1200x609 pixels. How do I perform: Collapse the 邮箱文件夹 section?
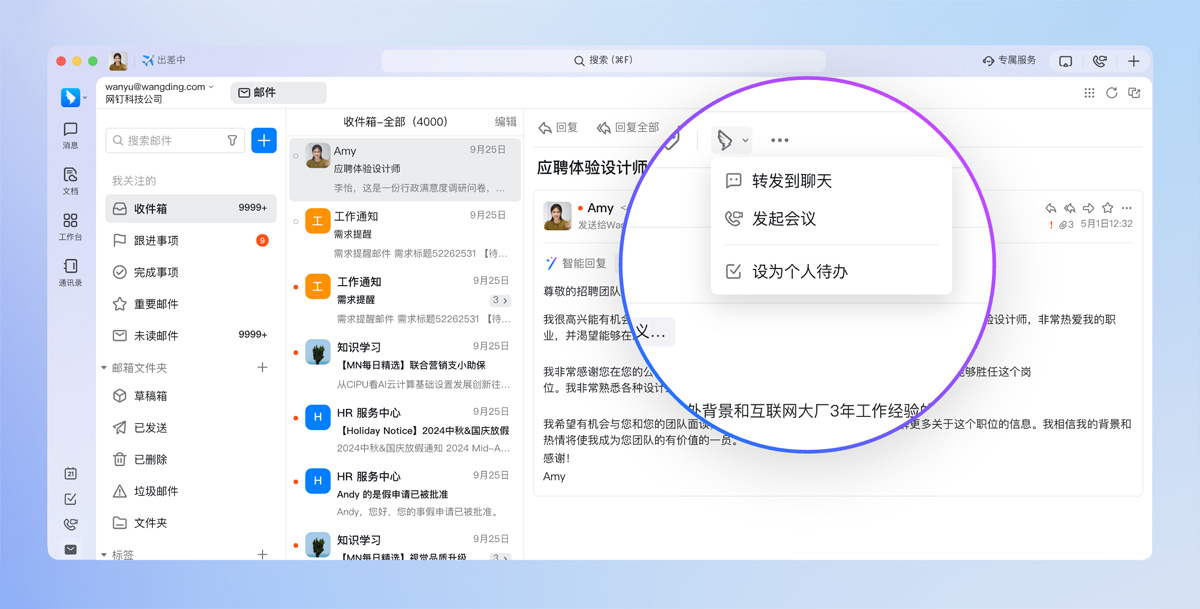tap(104, 368)
